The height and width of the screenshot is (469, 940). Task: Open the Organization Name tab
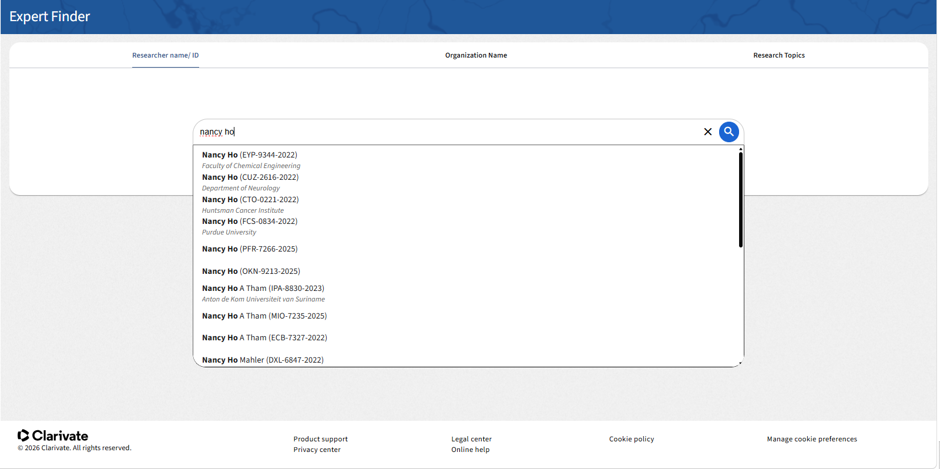click(x=476, y=55)
